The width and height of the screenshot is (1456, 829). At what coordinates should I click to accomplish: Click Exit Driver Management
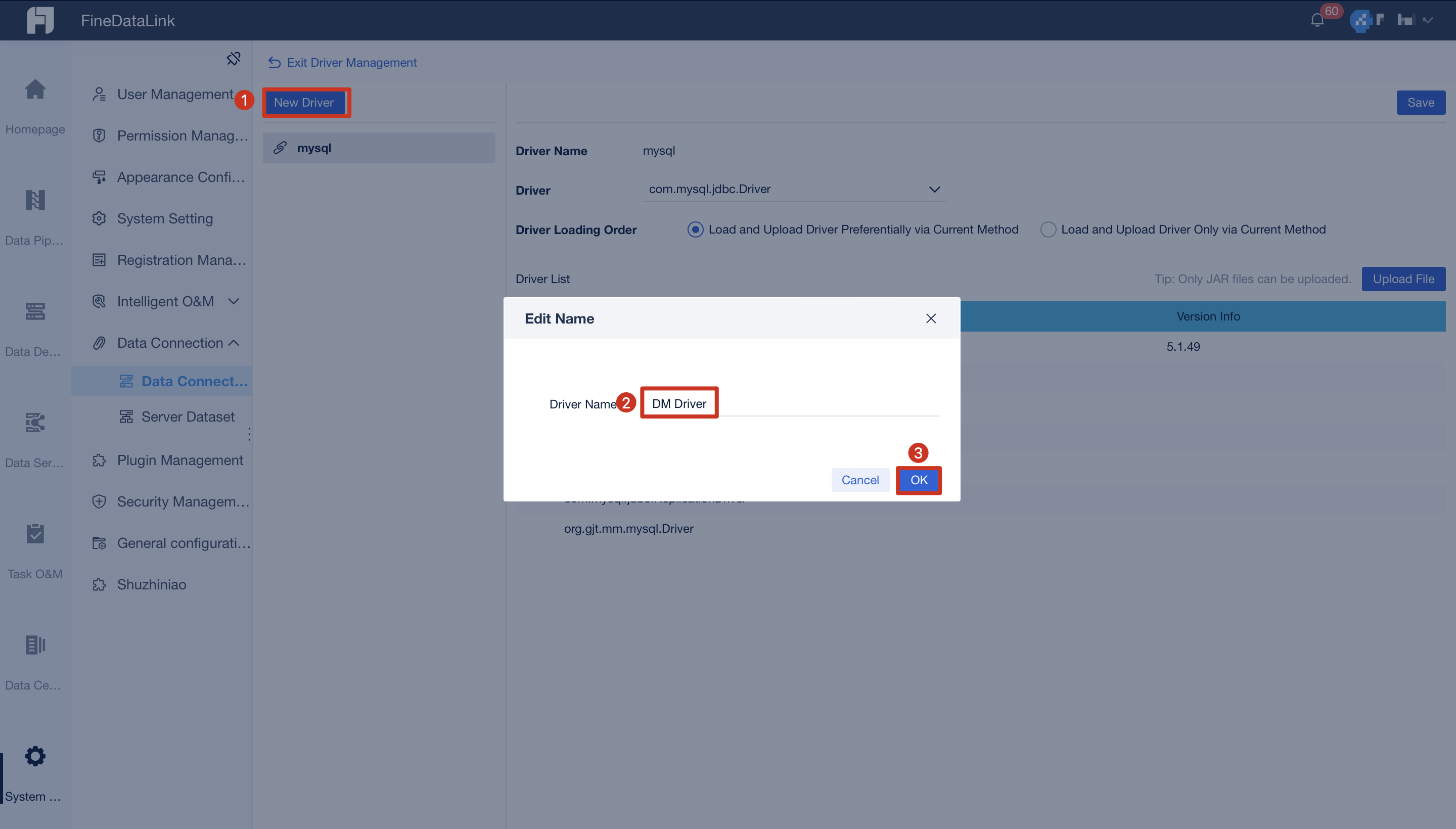coord(351,62)
